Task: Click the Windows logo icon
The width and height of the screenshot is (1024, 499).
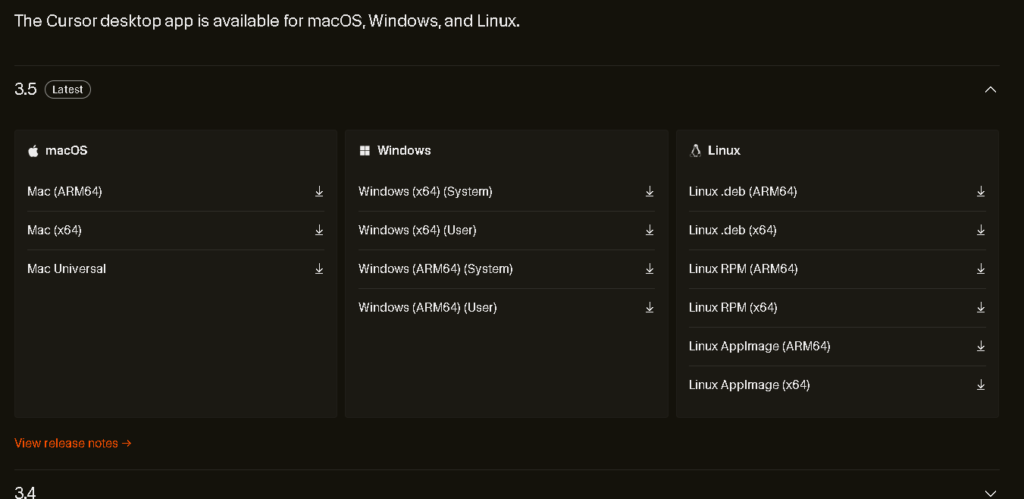Action: pos(364,151)
